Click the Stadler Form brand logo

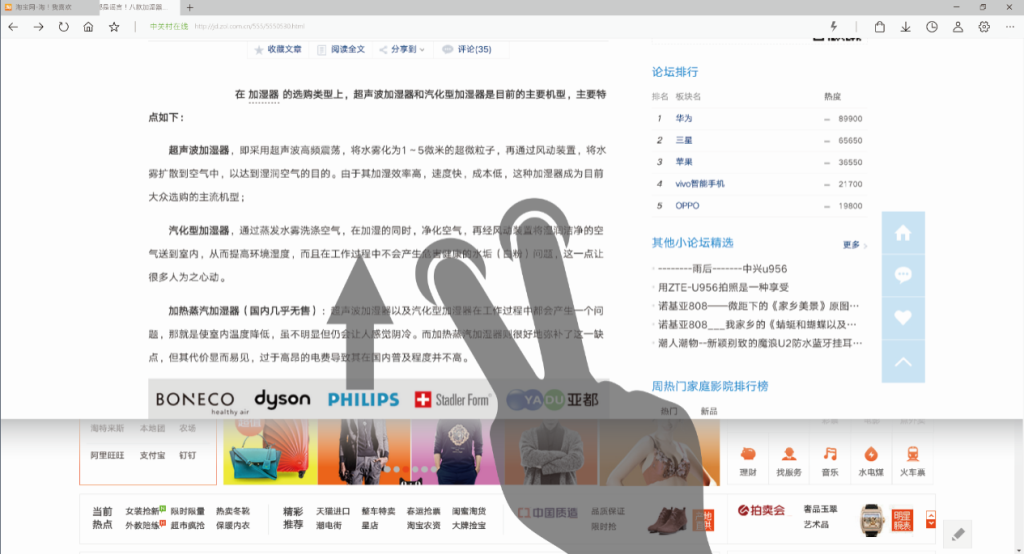point(453,399)
